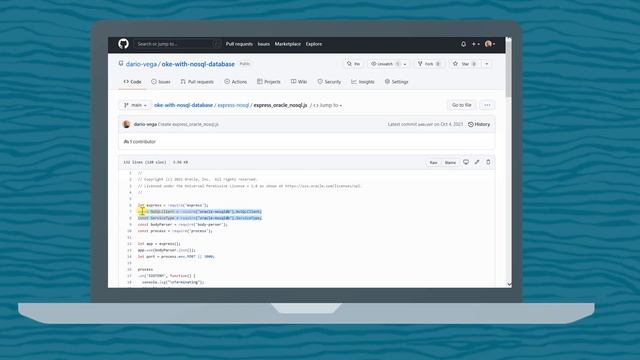Viewport: 640px width, 360px height.
Task: Open the user avatar menu
Action: click(490, 44)
